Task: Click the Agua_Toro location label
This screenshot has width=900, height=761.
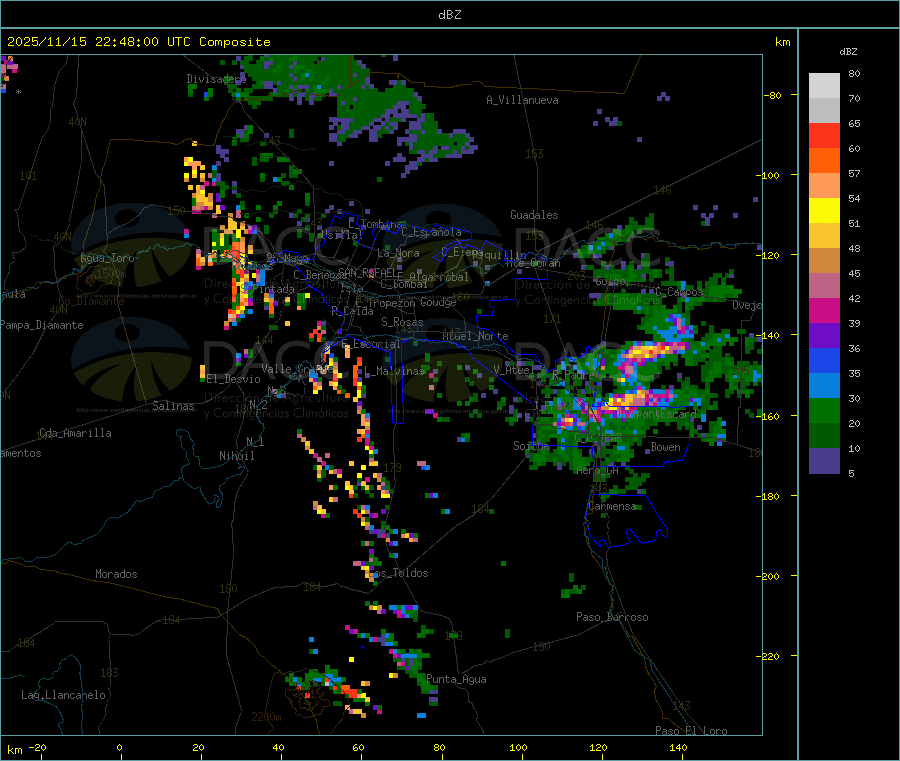Action: [x=107, y=258]
